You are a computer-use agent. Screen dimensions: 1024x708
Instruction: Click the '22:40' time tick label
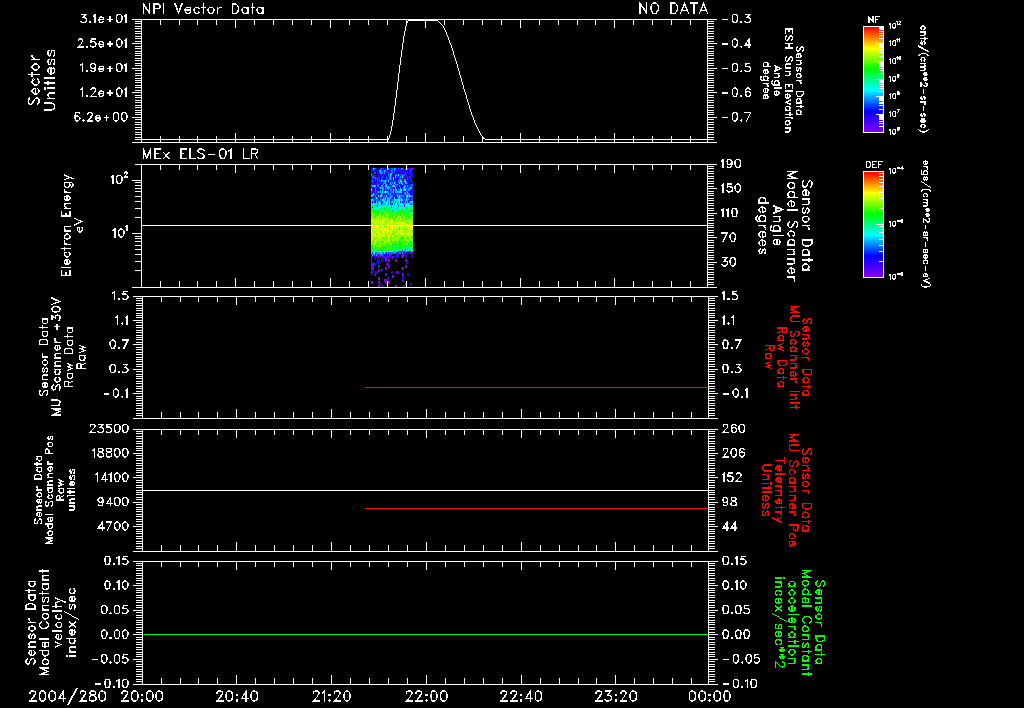point(520,696)
